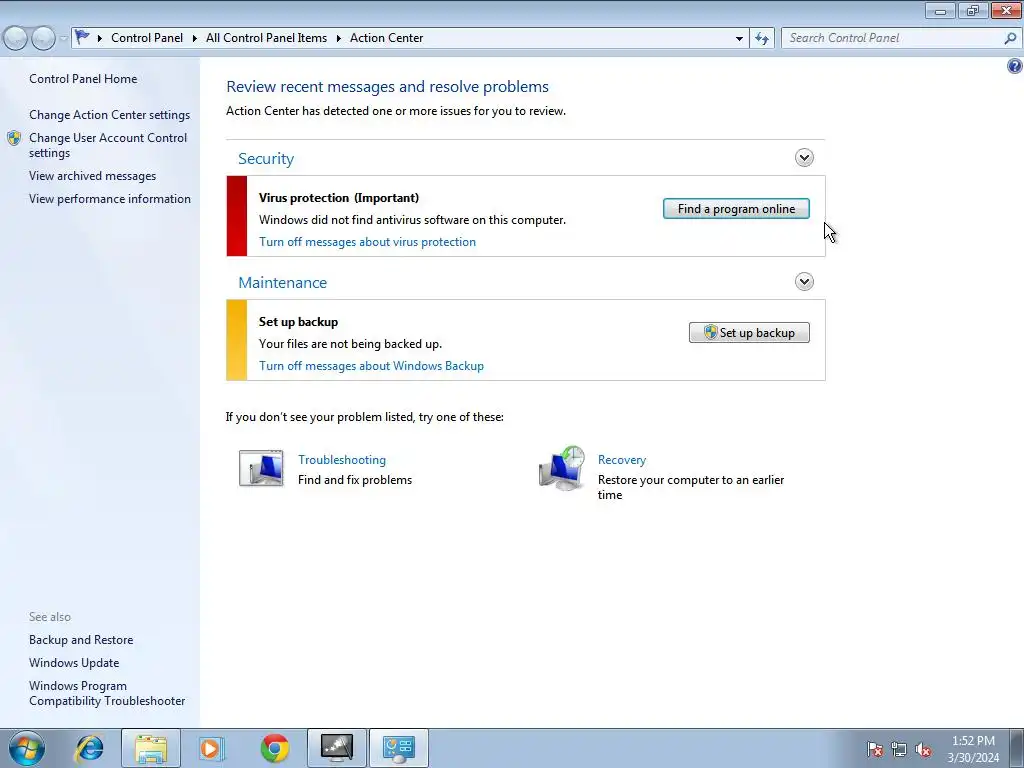Open the Recovery link
Screen dimensions: 1024x768
pos(622,460)
